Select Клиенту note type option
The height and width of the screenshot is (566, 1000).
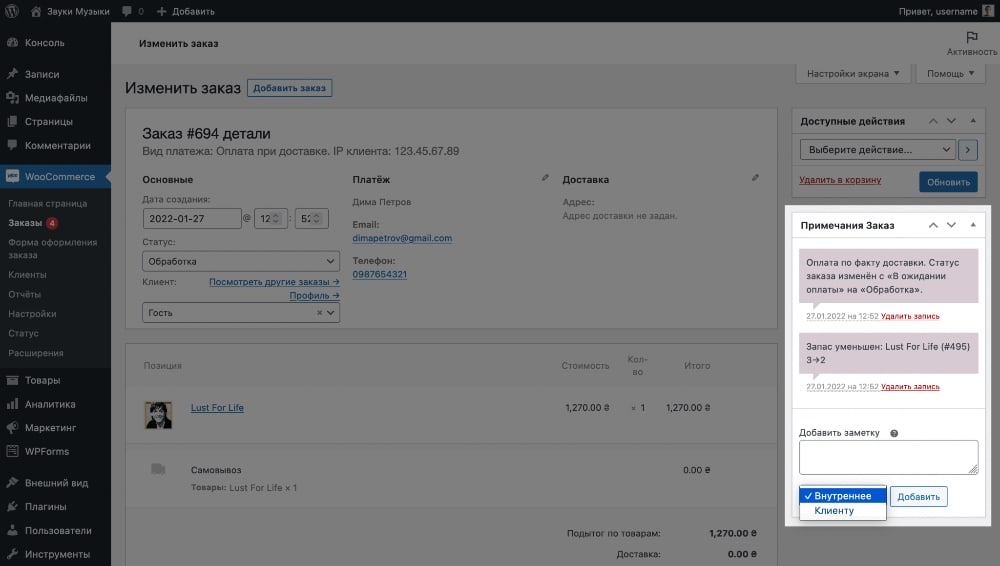(842, 510)
